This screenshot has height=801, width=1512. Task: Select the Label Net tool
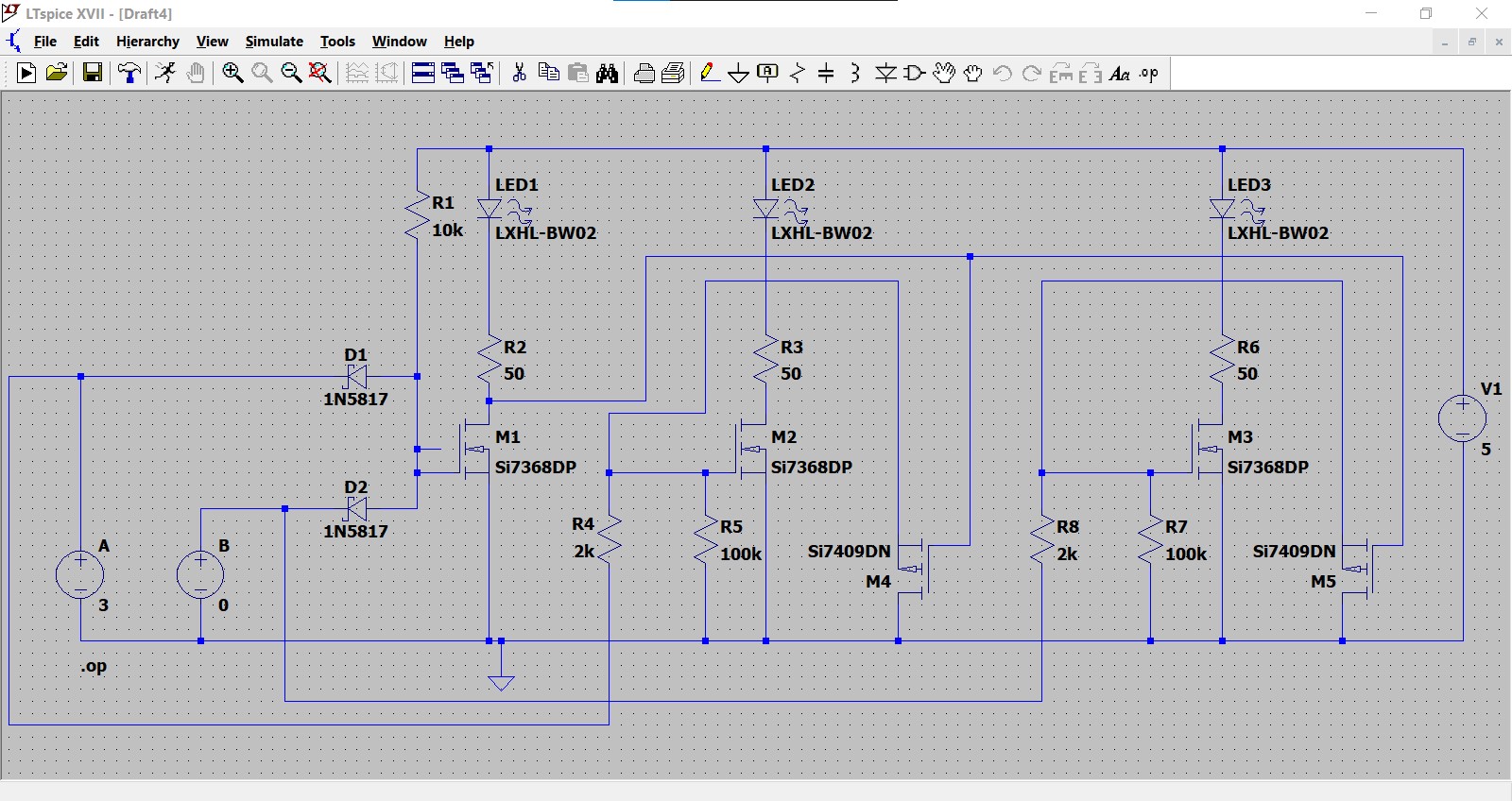click(768, 73)
